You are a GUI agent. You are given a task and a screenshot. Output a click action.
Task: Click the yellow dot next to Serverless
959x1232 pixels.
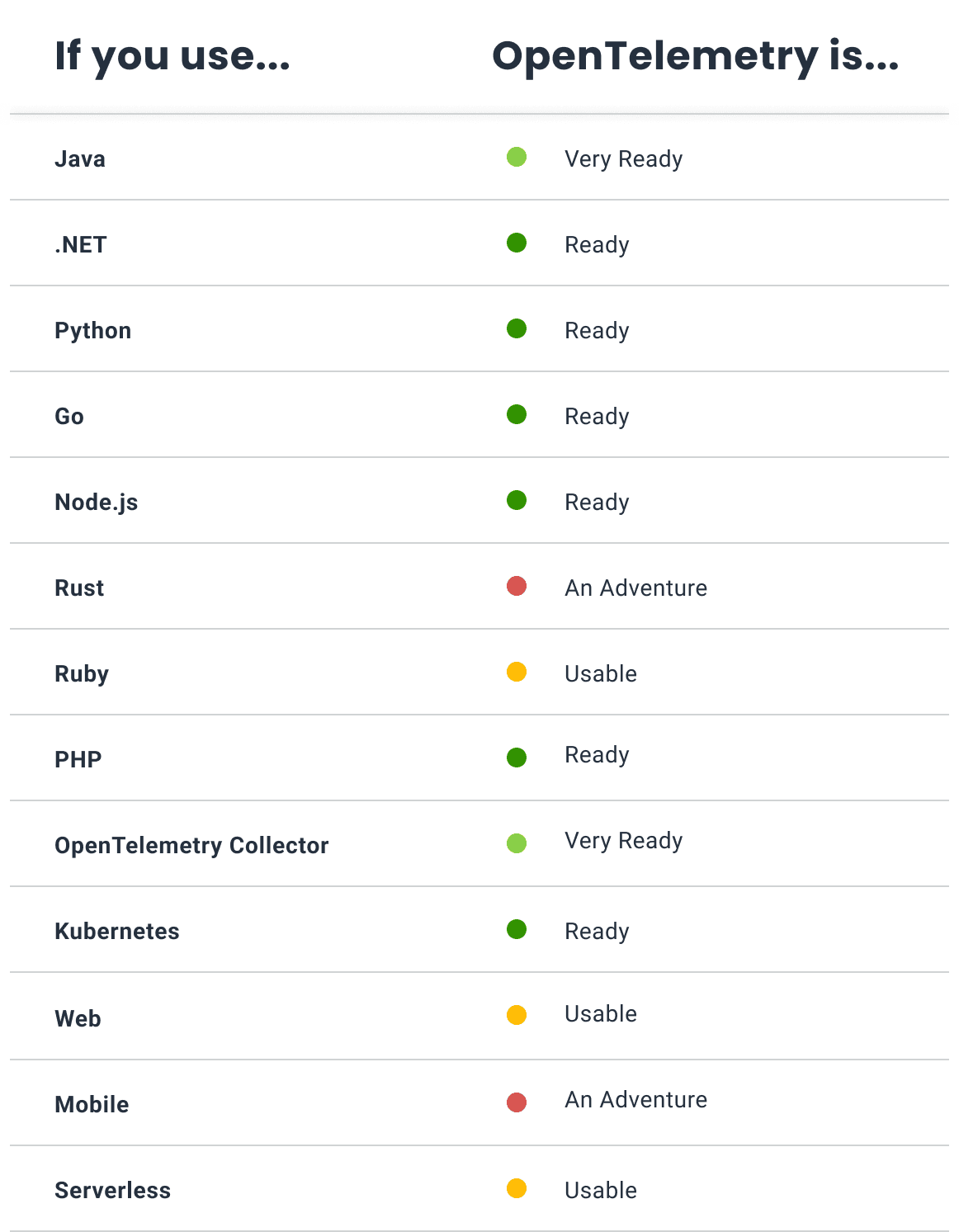click(517, 1188)
